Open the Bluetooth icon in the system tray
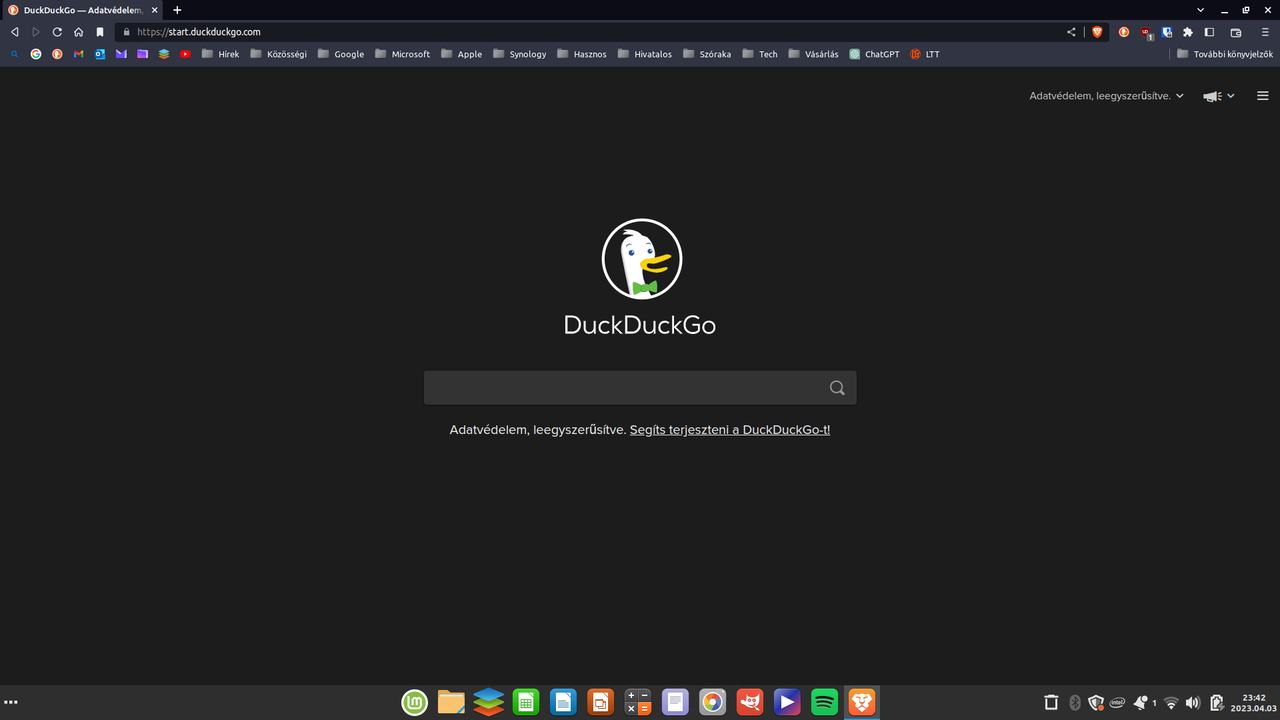This screenshot has height=720, width=1280. coord(1074,702)
